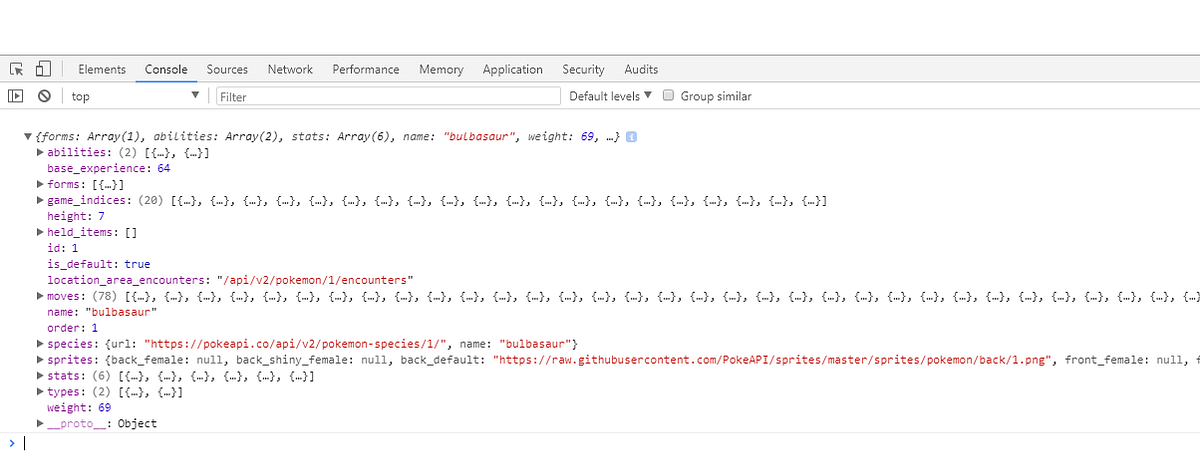Expand the species object

39,344
